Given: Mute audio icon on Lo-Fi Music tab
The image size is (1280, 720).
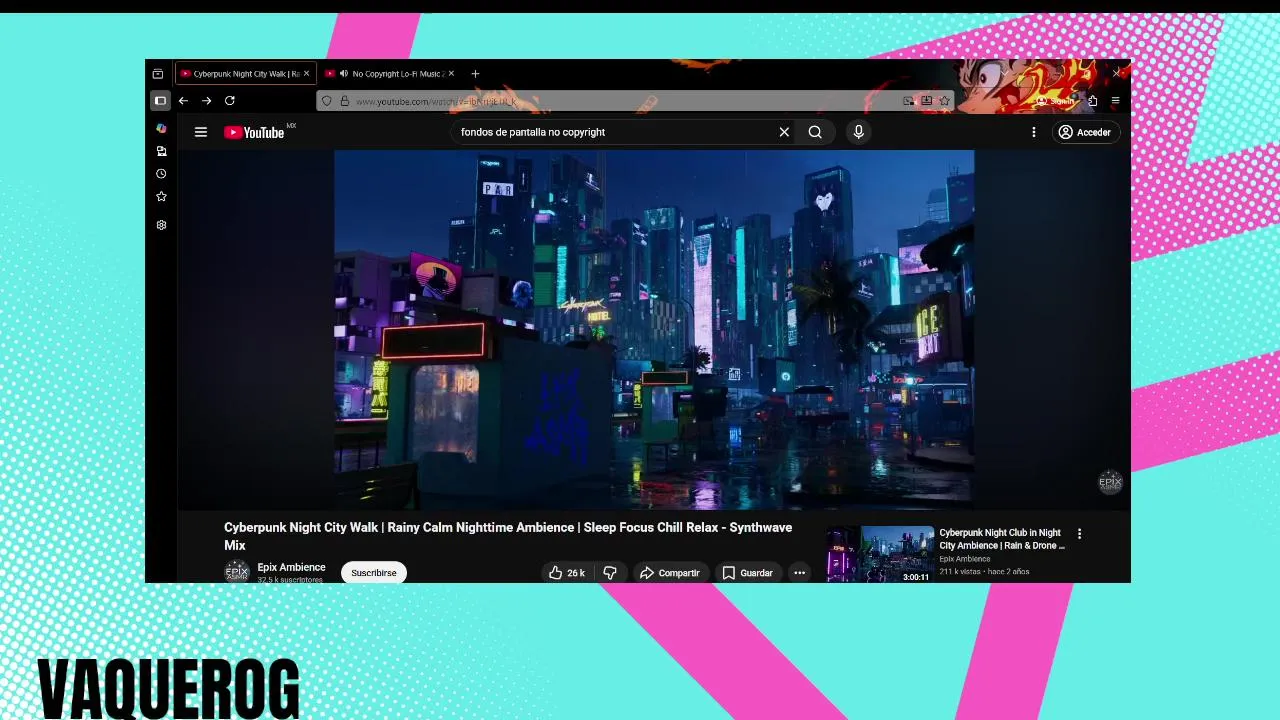Looking at the screenshot, I should 344,74.
